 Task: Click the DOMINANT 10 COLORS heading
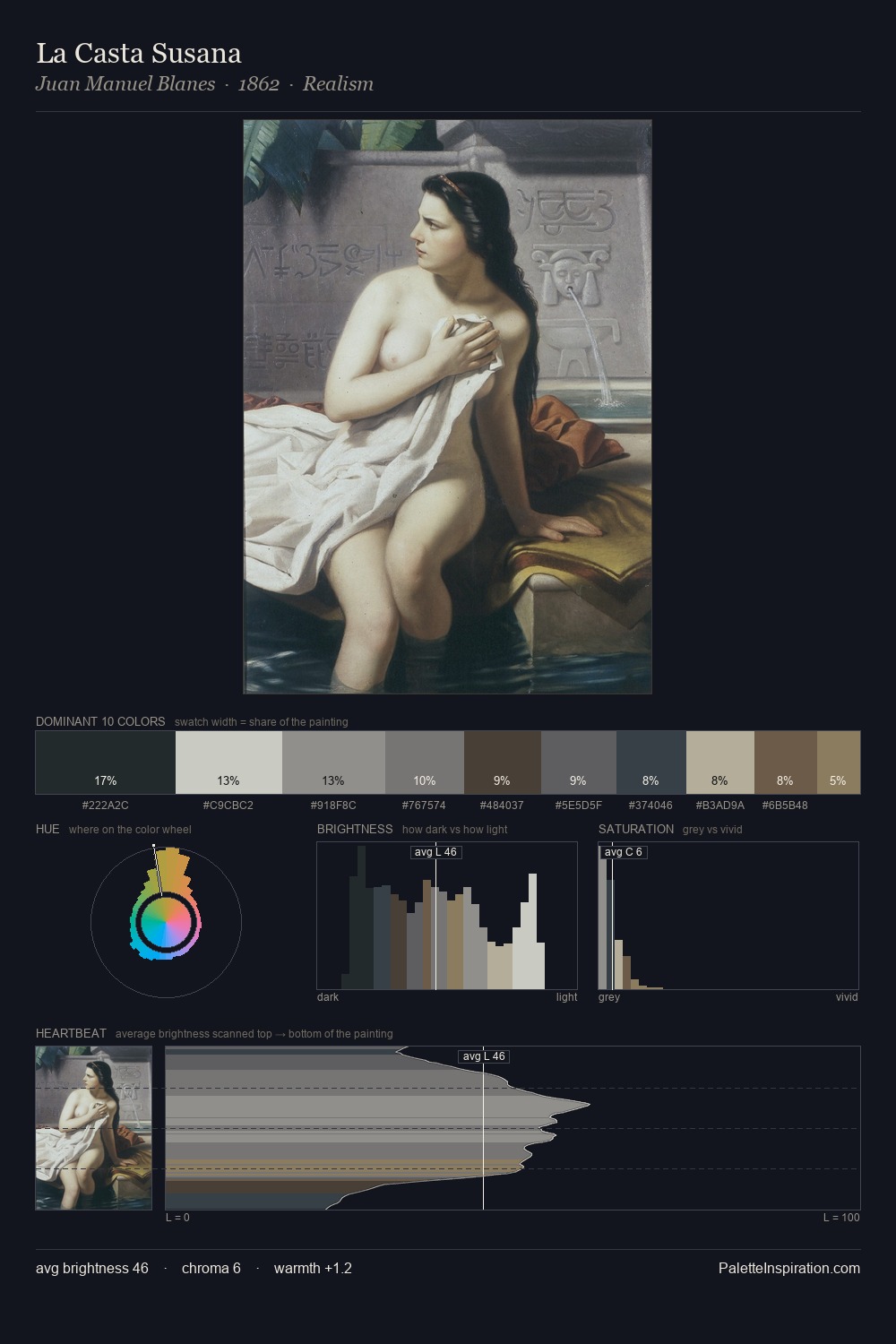tap(100, 721)
